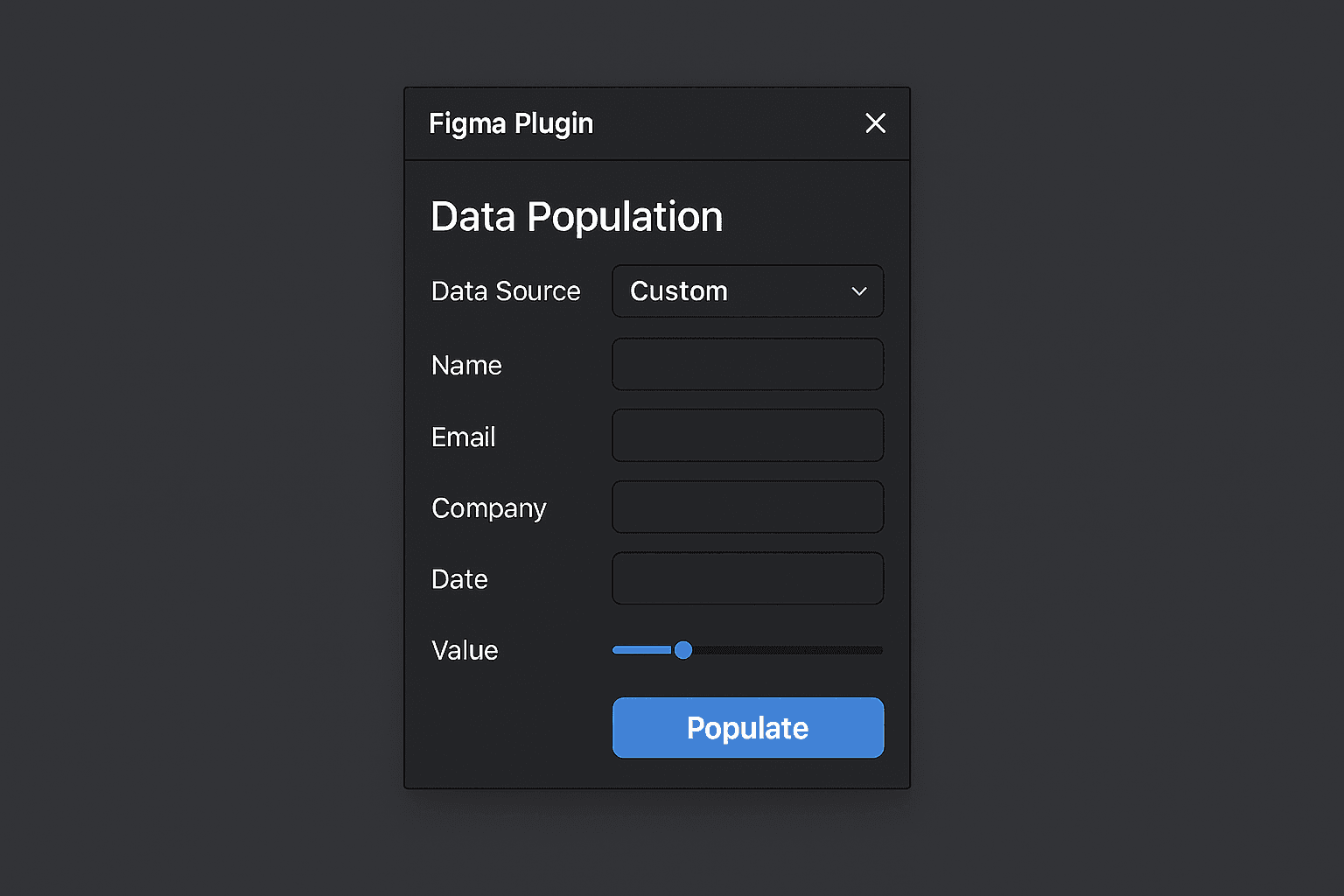
Task: Click the blue filled portion of the Value slider
Action: pyautogui.click(x=640, y=650)
